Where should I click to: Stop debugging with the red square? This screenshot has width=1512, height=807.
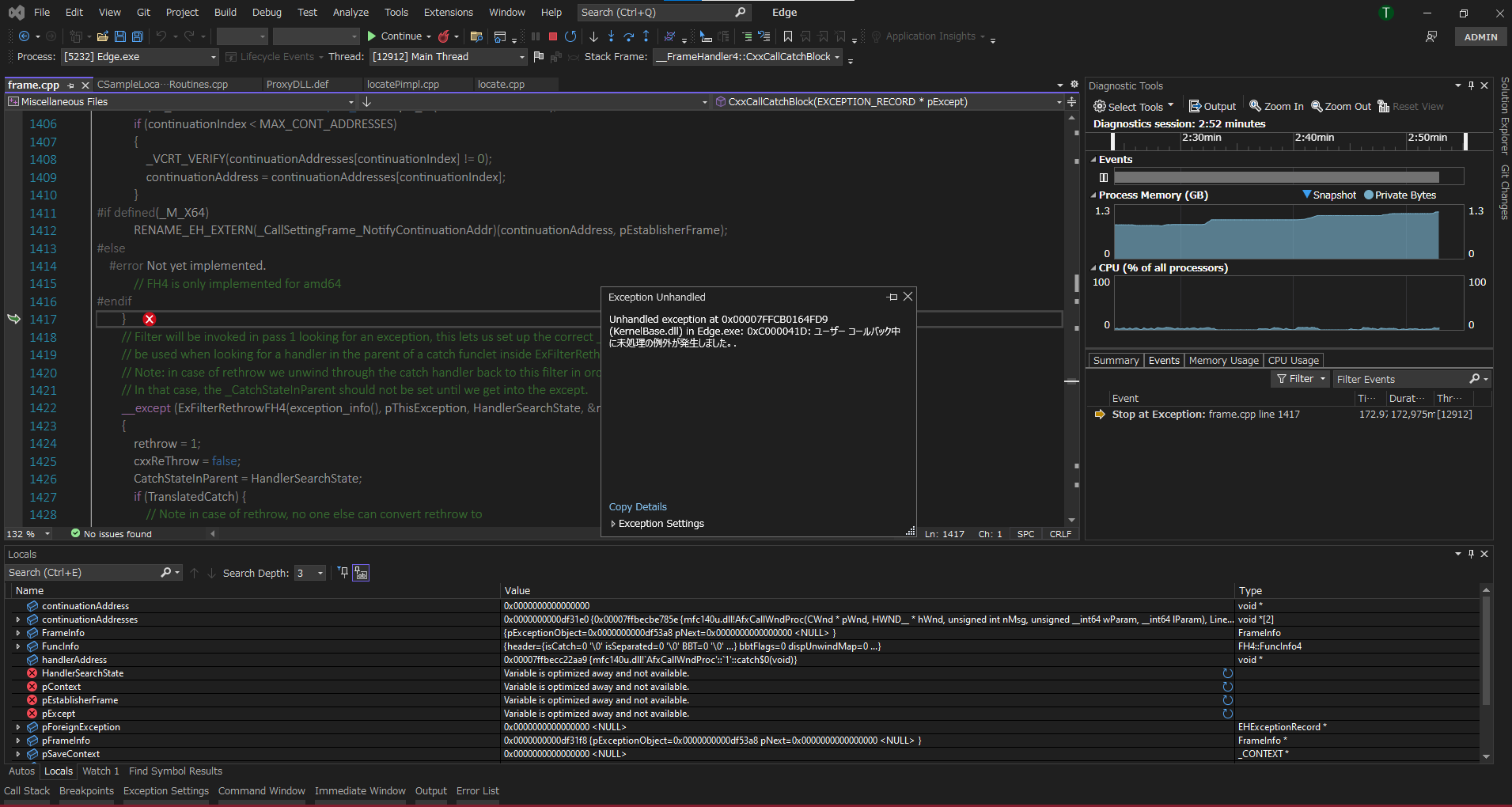(x=553, y=36)
